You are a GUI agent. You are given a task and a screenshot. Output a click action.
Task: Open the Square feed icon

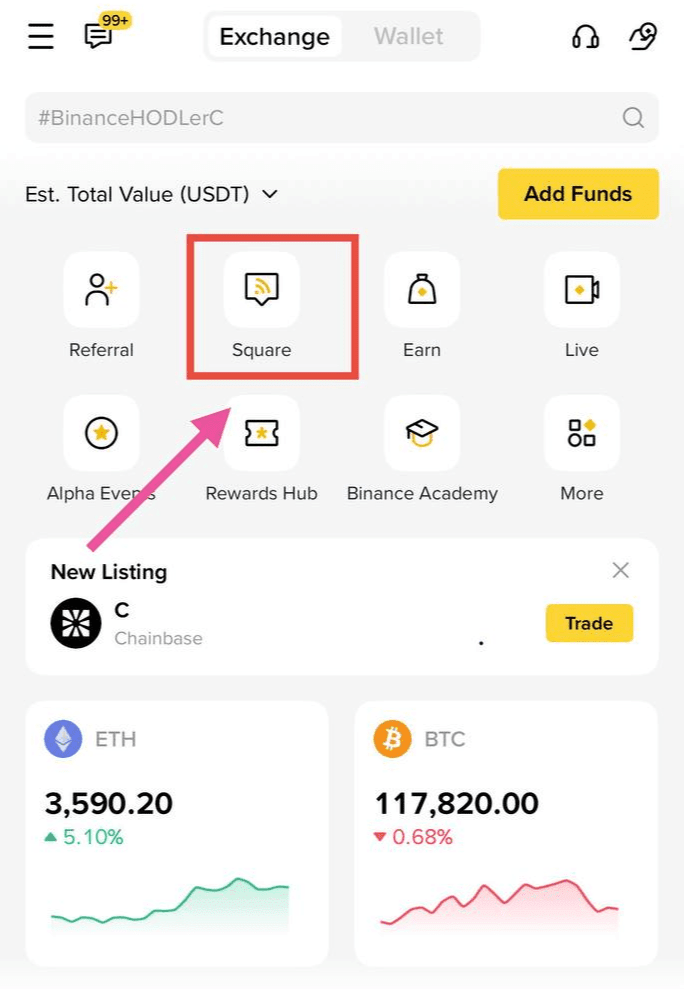[x=262, y=290]
